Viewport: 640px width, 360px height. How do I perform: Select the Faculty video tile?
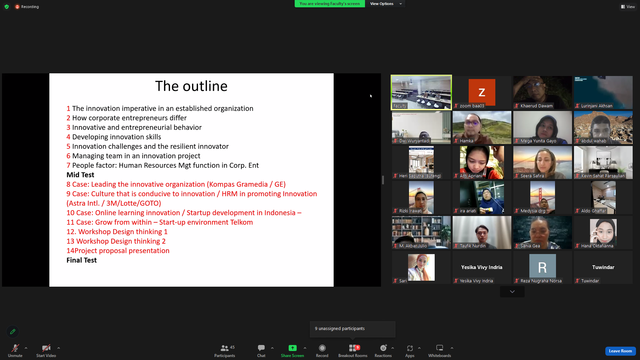(421, 92)
